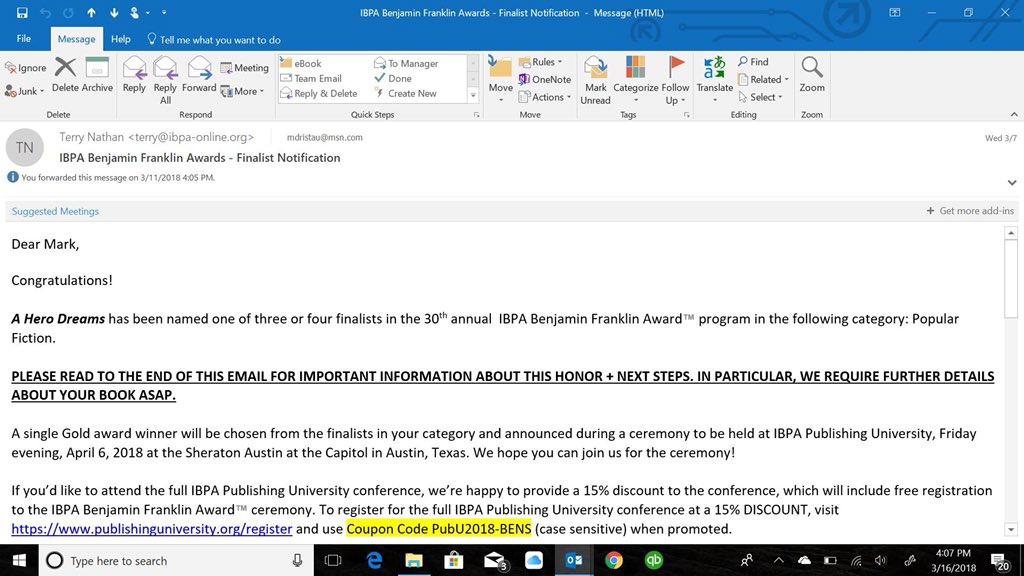Open the Action Center notifications

1000,560
